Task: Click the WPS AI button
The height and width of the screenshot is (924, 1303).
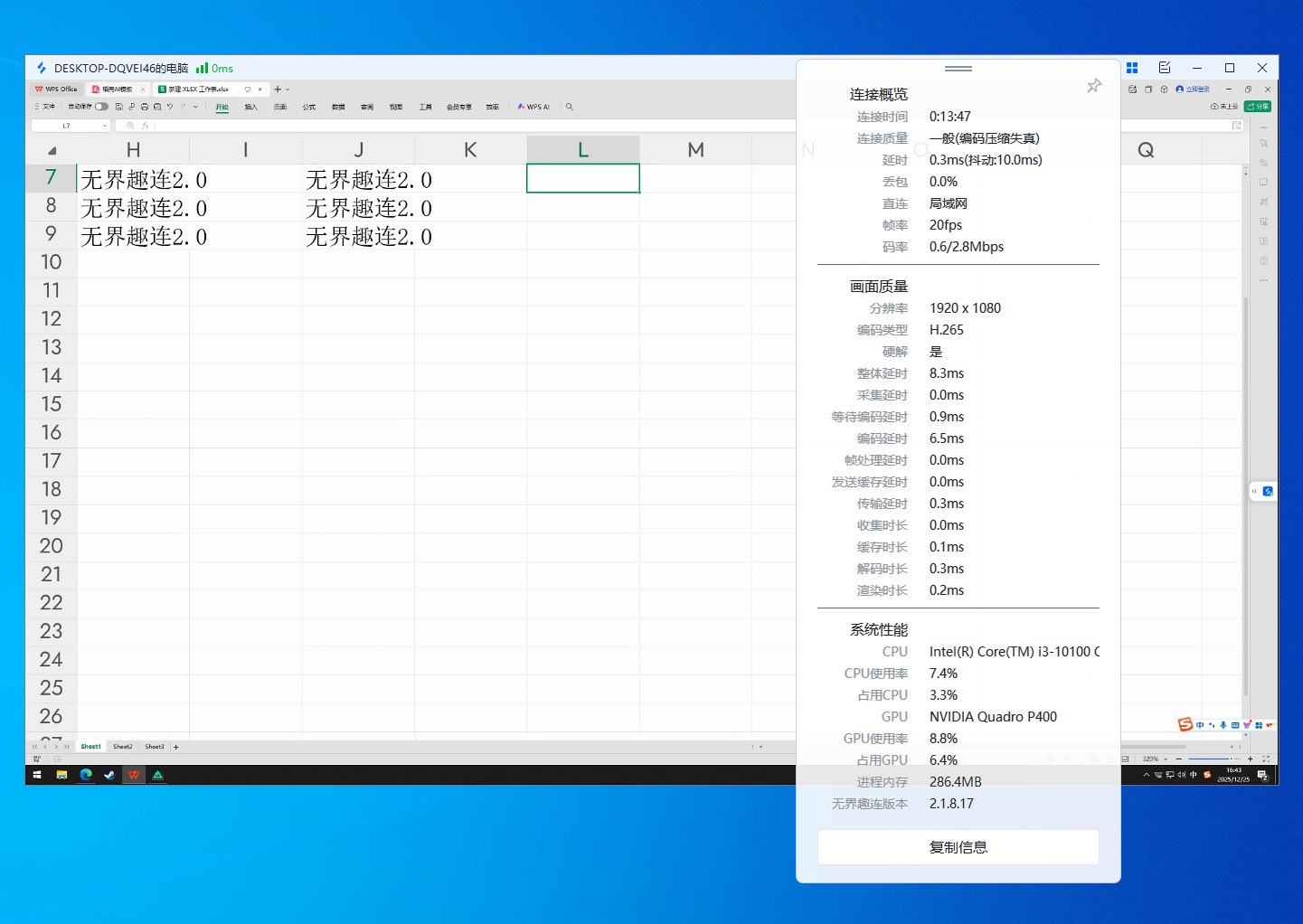Action: 533,107
